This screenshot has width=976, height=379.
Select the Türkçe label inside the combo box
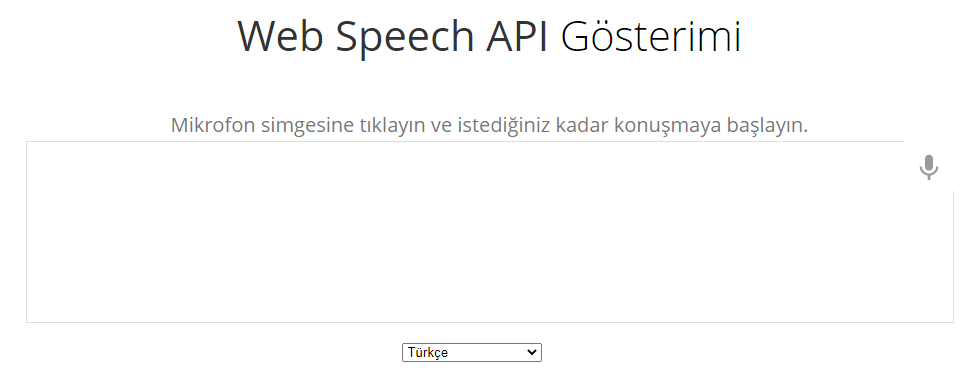[x=428, y=353]
